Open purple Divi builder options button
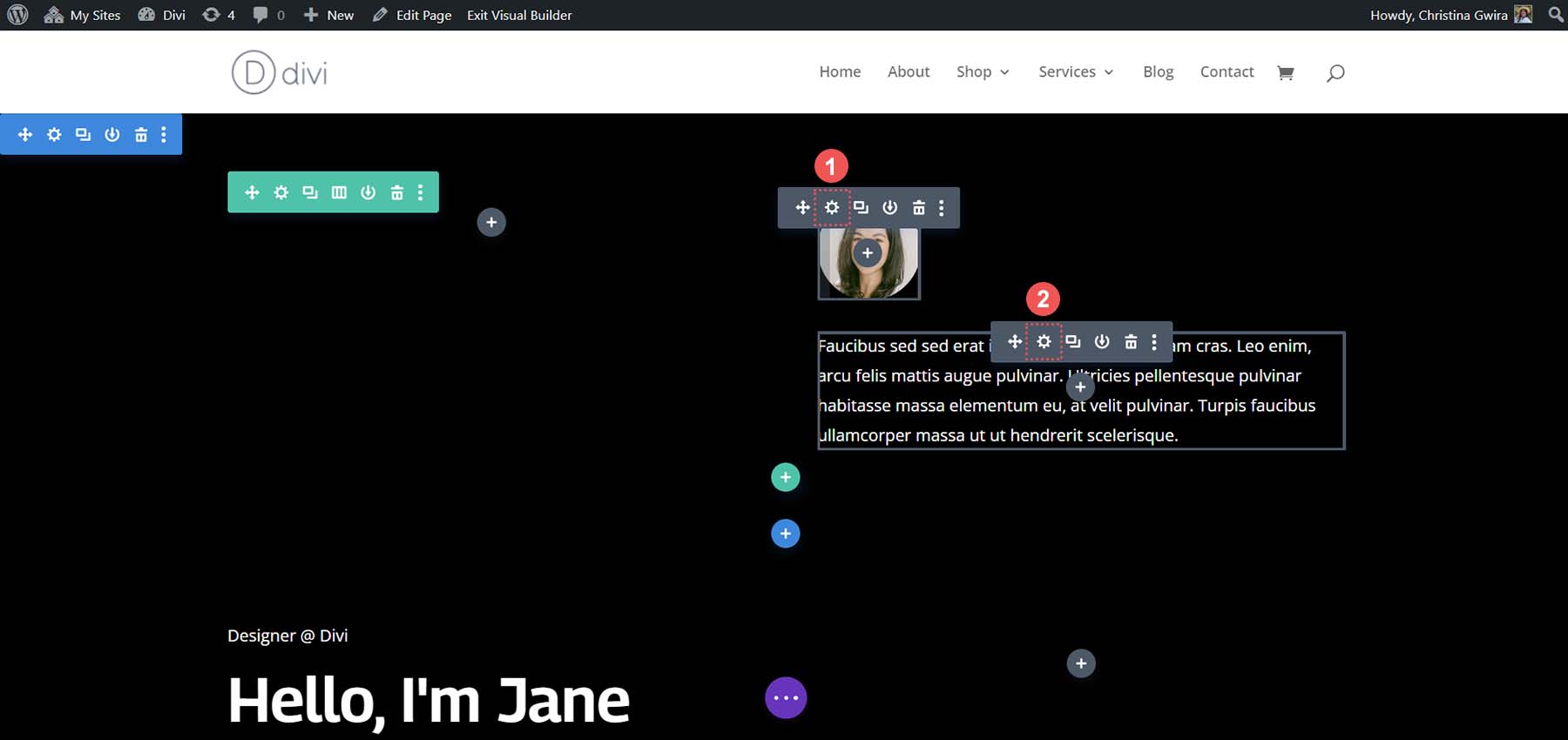 coord(786,698)
